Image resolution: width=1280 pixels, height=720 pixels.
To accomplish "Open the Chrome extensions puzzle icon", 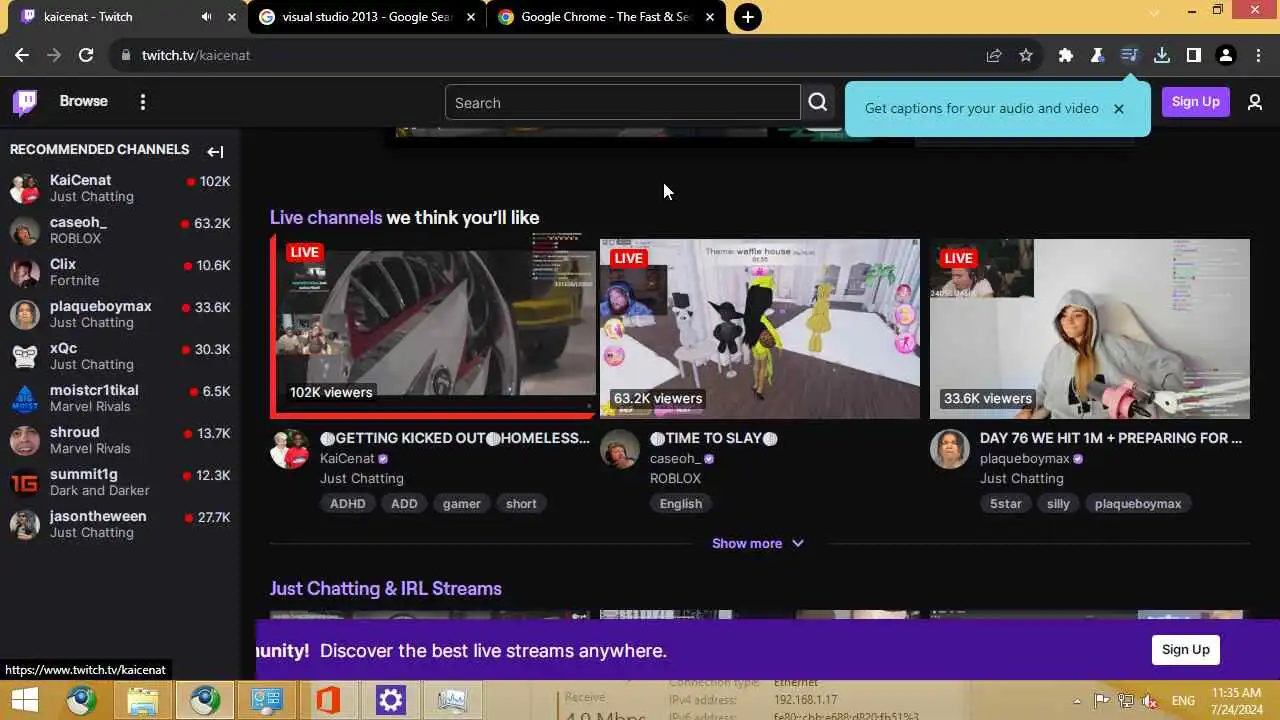I will [1066, 55].
